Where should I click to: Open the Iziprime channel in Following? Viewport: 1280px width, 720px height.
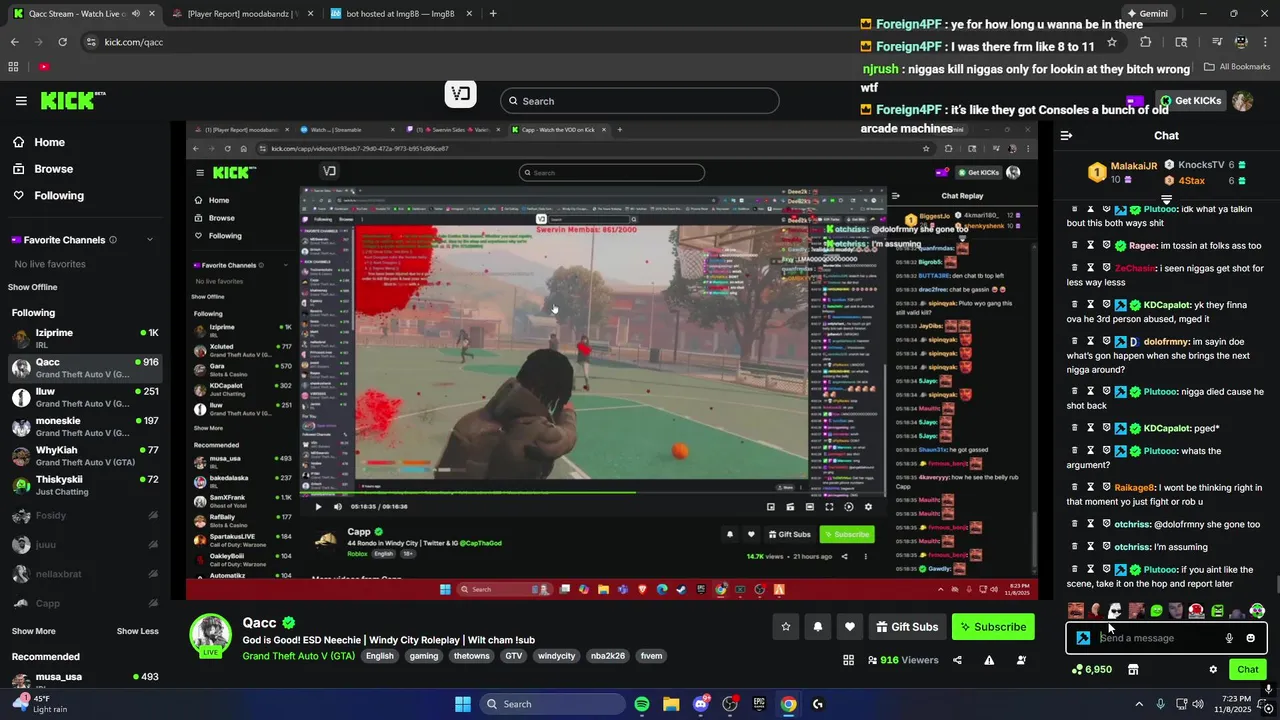tap(85, 338)
